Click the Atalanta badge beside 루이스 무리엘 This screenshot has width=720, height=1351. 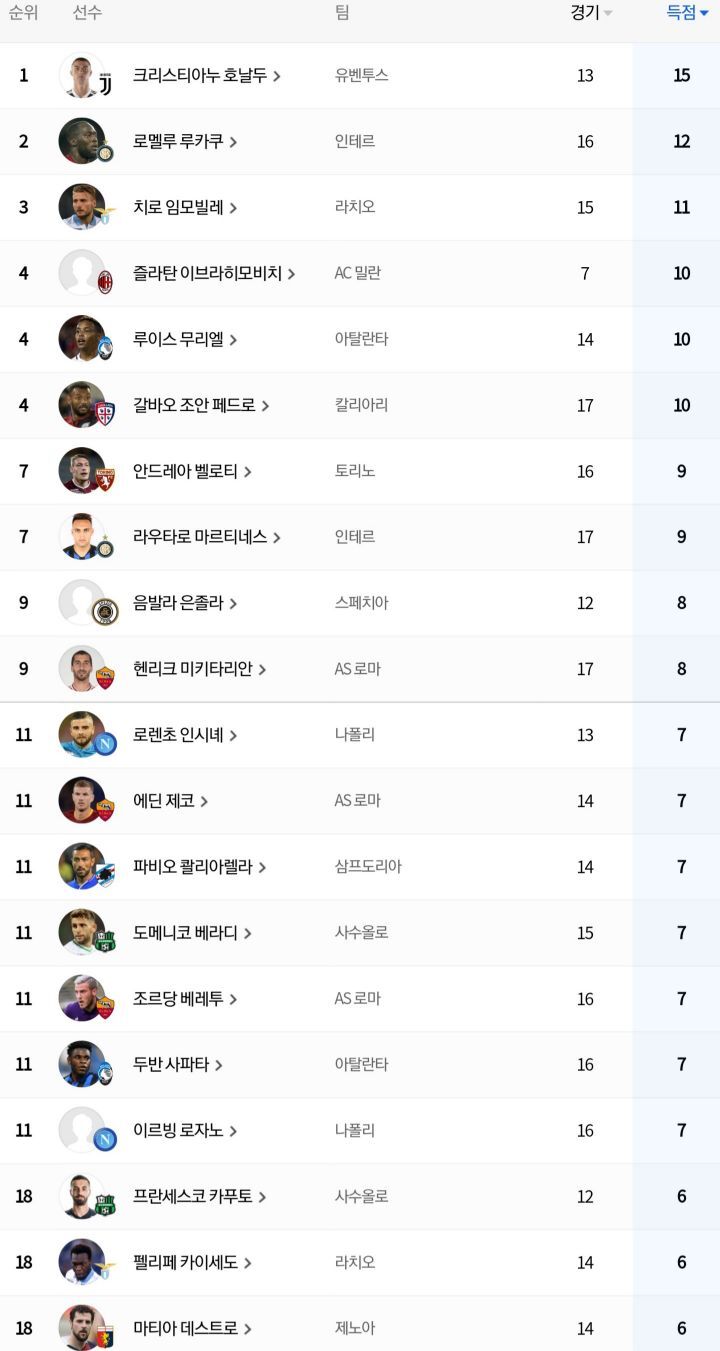point(105,349)
